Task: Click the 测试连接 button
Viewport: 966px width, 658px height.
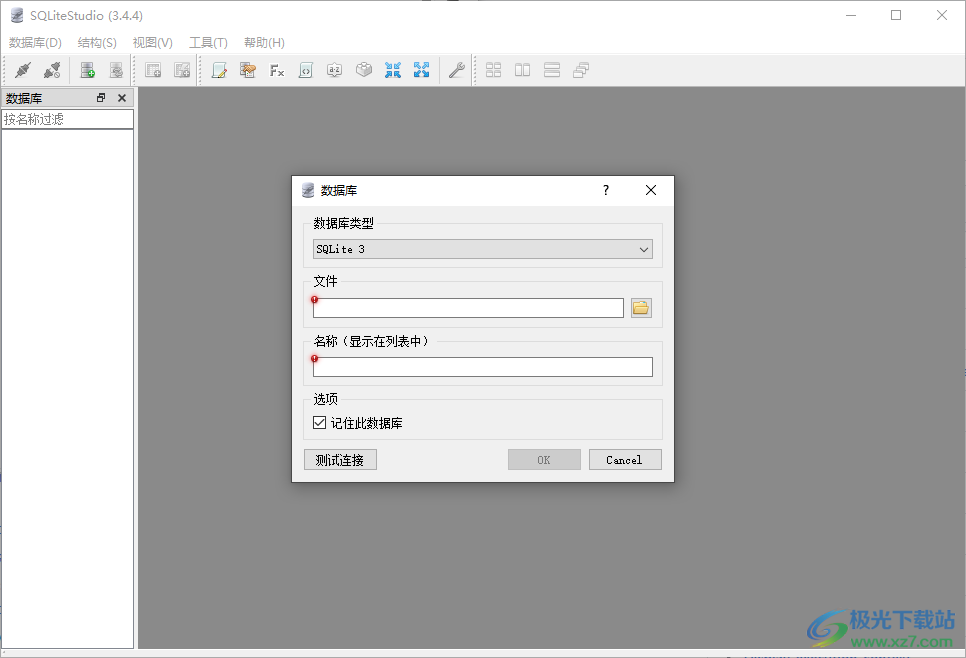Action: [340, 459]
